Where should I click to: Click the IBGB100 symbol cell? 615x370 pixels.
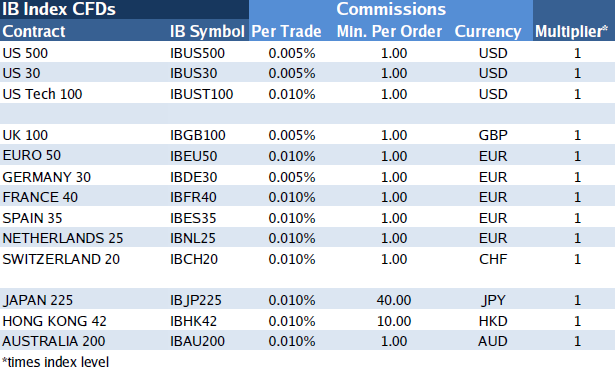click(198, 135)
